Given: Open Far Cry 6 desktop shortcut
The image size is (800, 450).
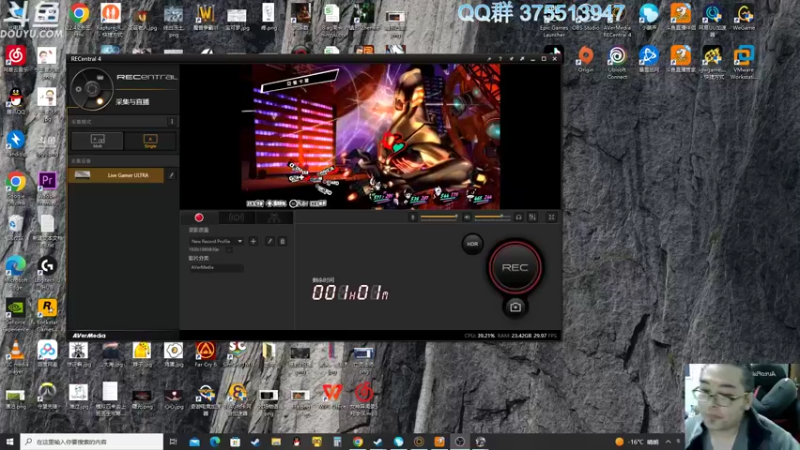Looking at the screenshot, I should point(205,354).
